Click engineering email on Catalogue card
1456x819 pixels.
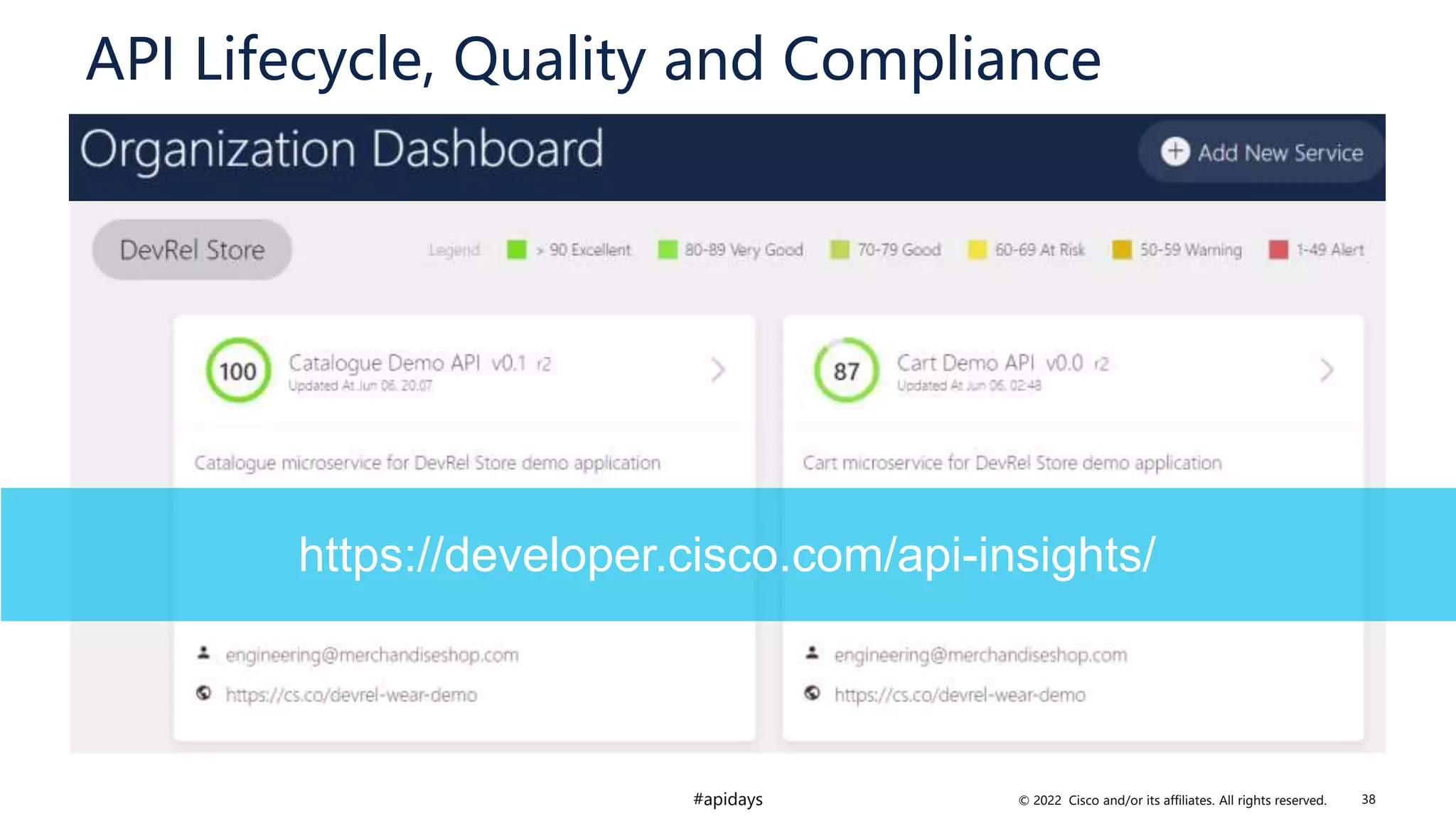click(372, 655)
